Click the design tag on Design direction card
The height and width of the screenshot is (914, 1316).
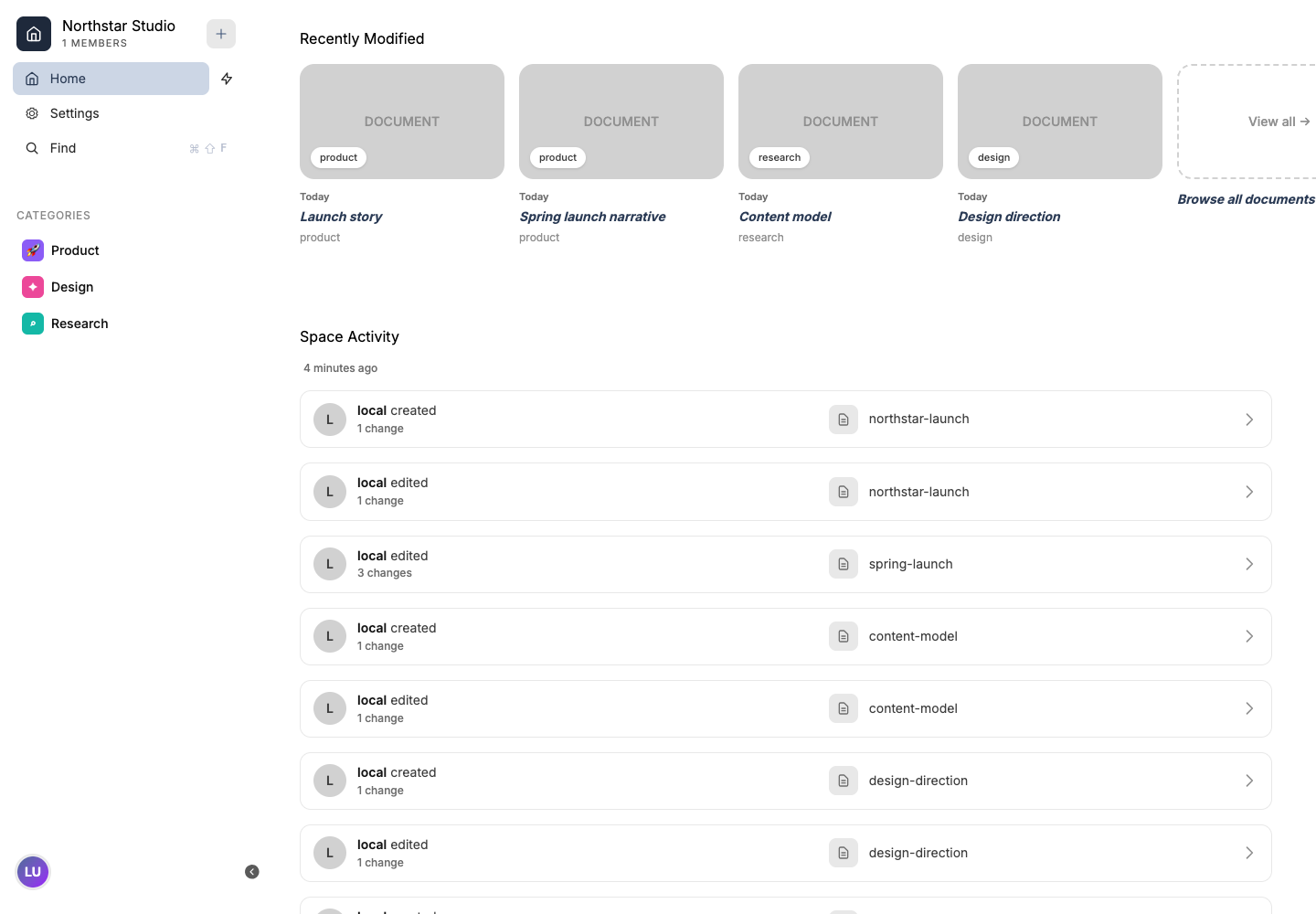[x=993, y=157]
